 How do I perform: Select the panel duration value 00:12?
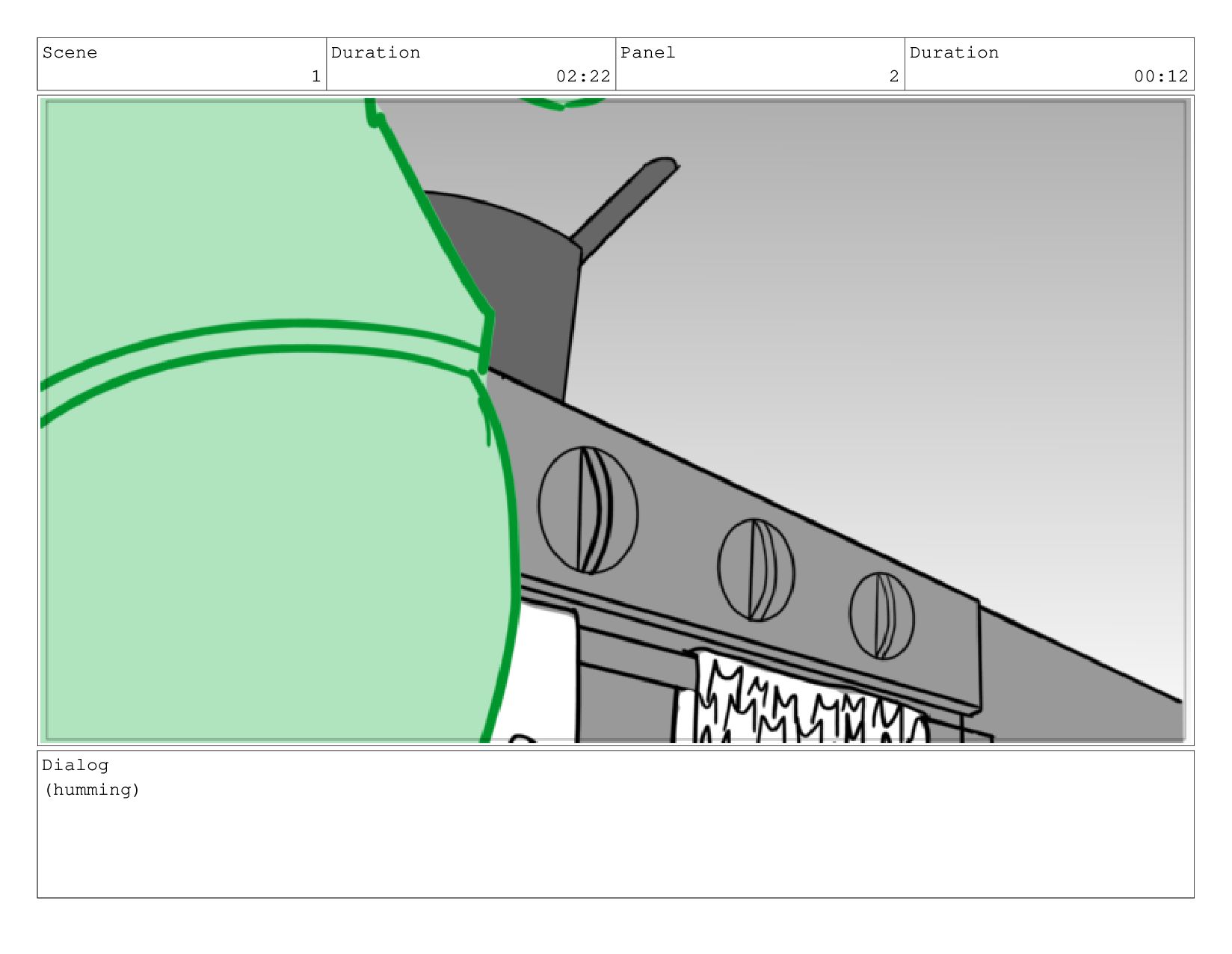coord(1161,76)
